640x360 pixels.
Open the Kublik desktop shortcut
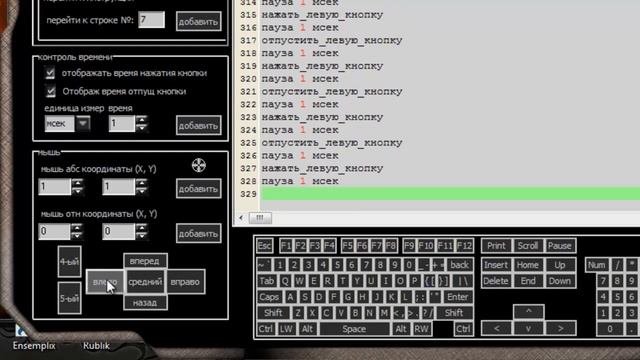coord(96,345)
